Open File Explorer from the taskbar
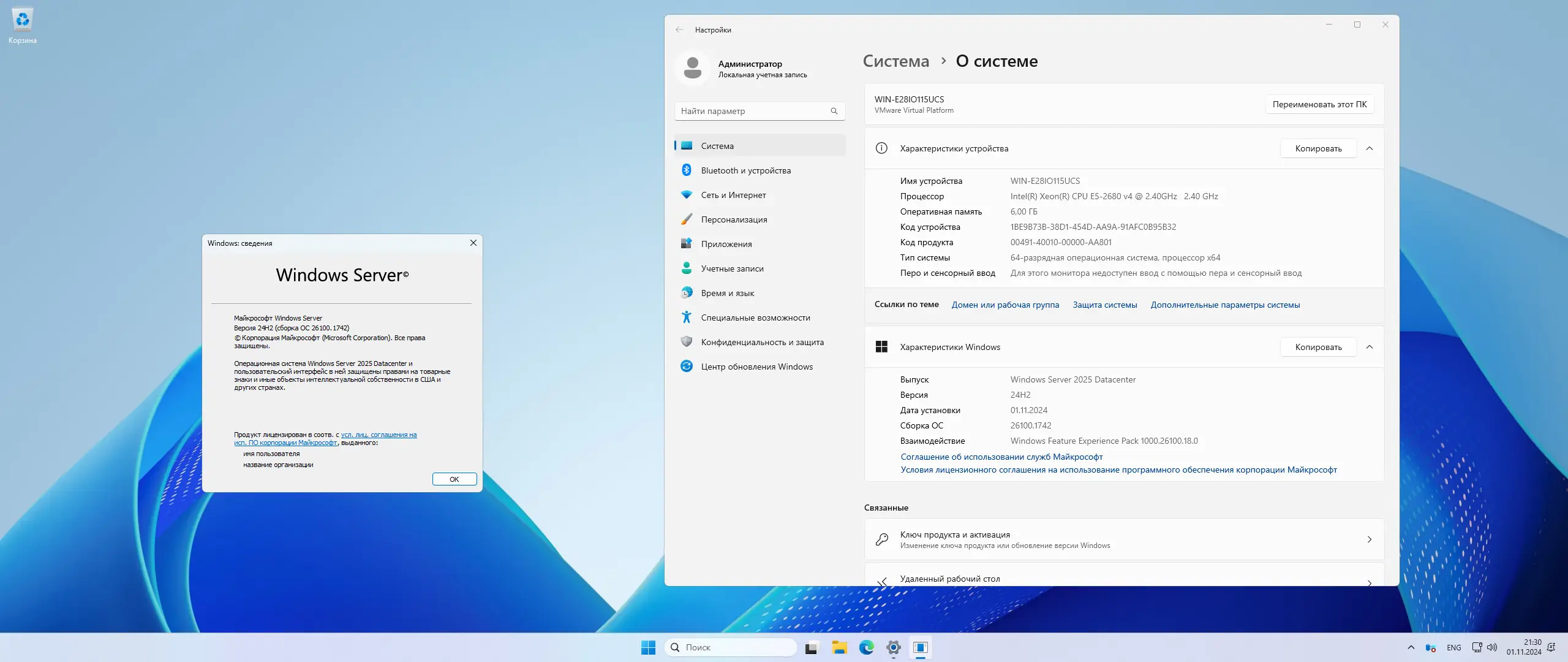The image size is (1568, 662). [839, 647]
